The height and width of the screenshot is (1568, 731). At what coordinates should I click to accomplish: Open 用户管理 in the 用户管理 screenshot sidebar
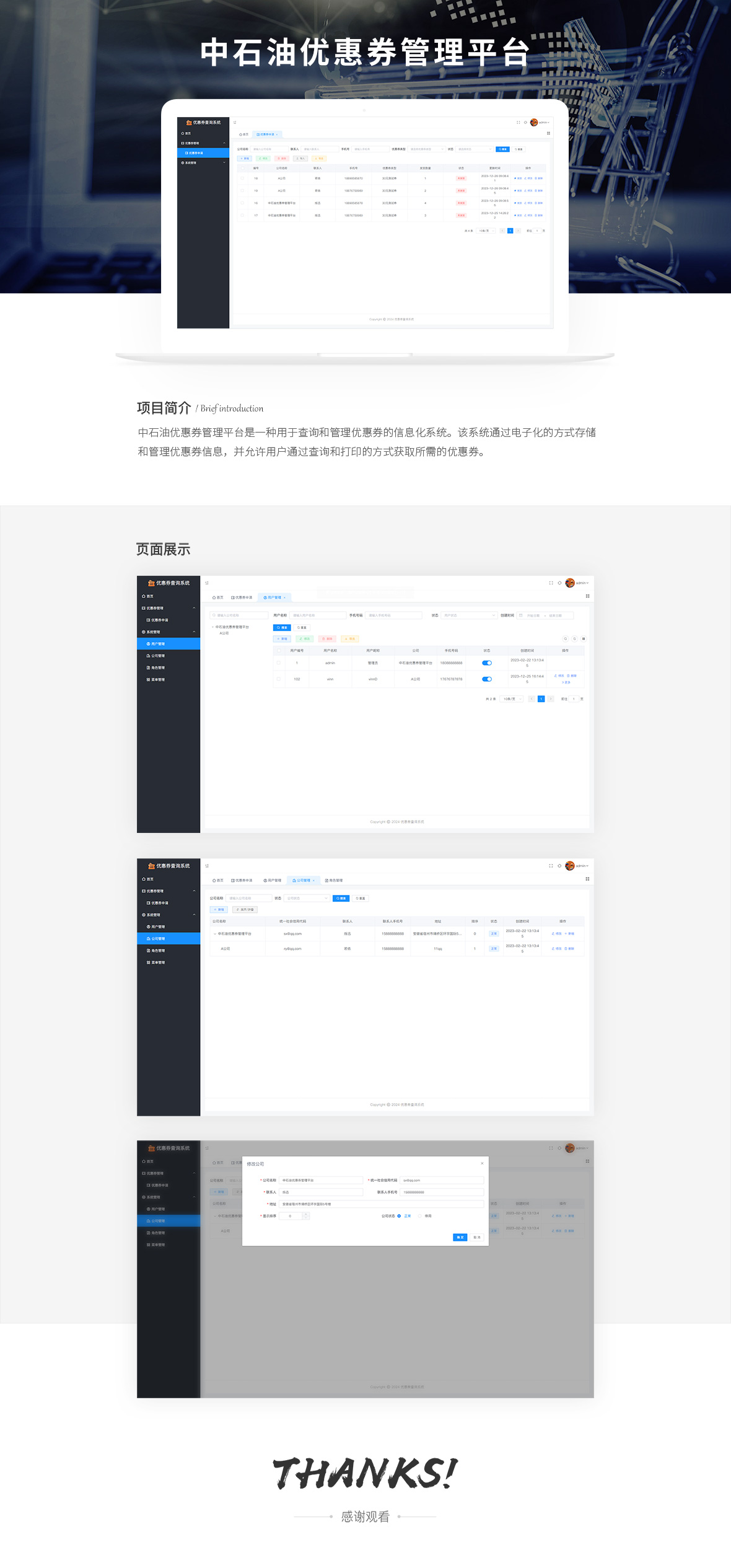click(x=169, y=644)
